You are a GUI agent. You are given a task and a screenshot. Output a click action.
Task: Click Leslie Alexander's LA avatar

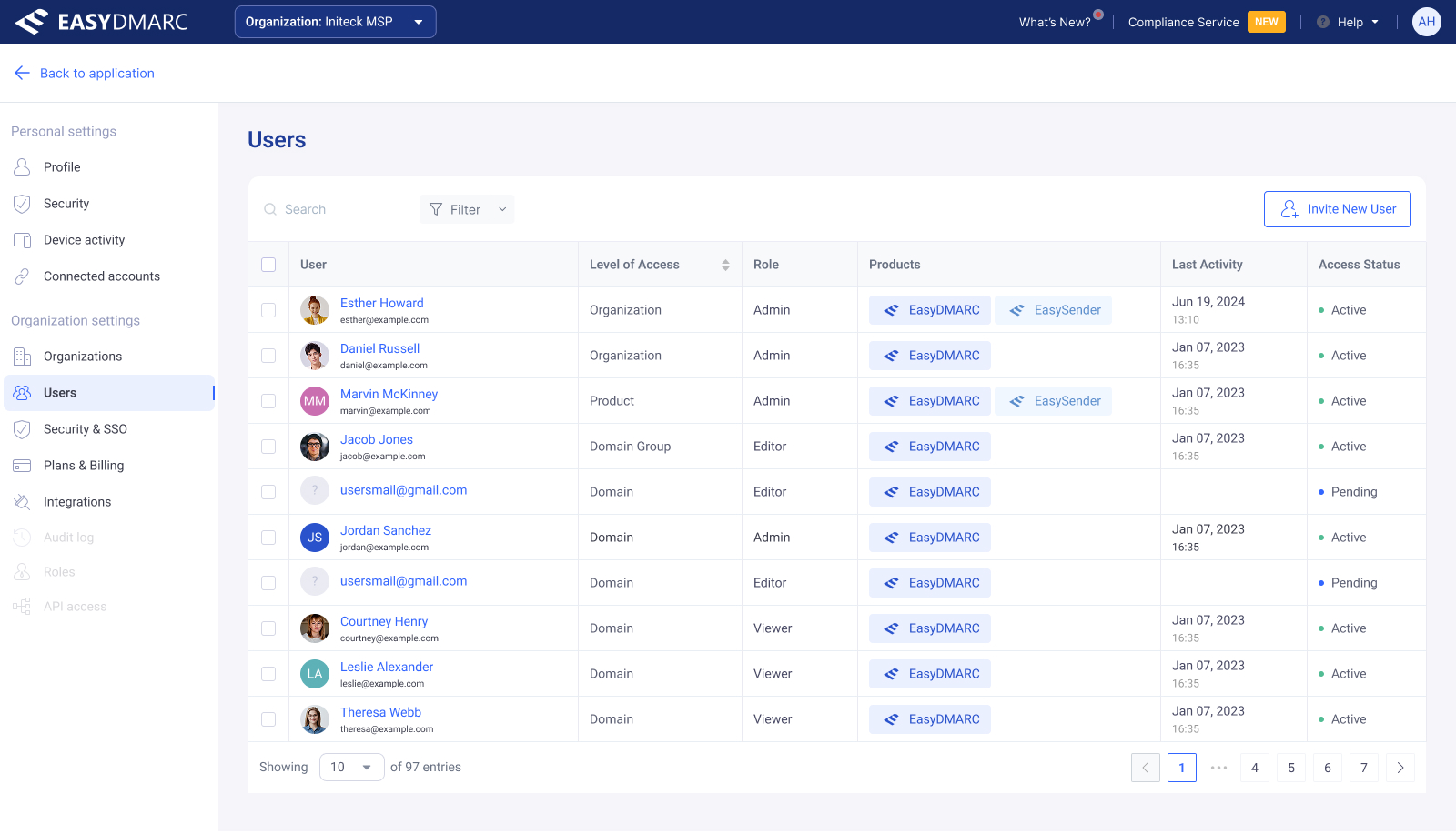pos(315,674)
